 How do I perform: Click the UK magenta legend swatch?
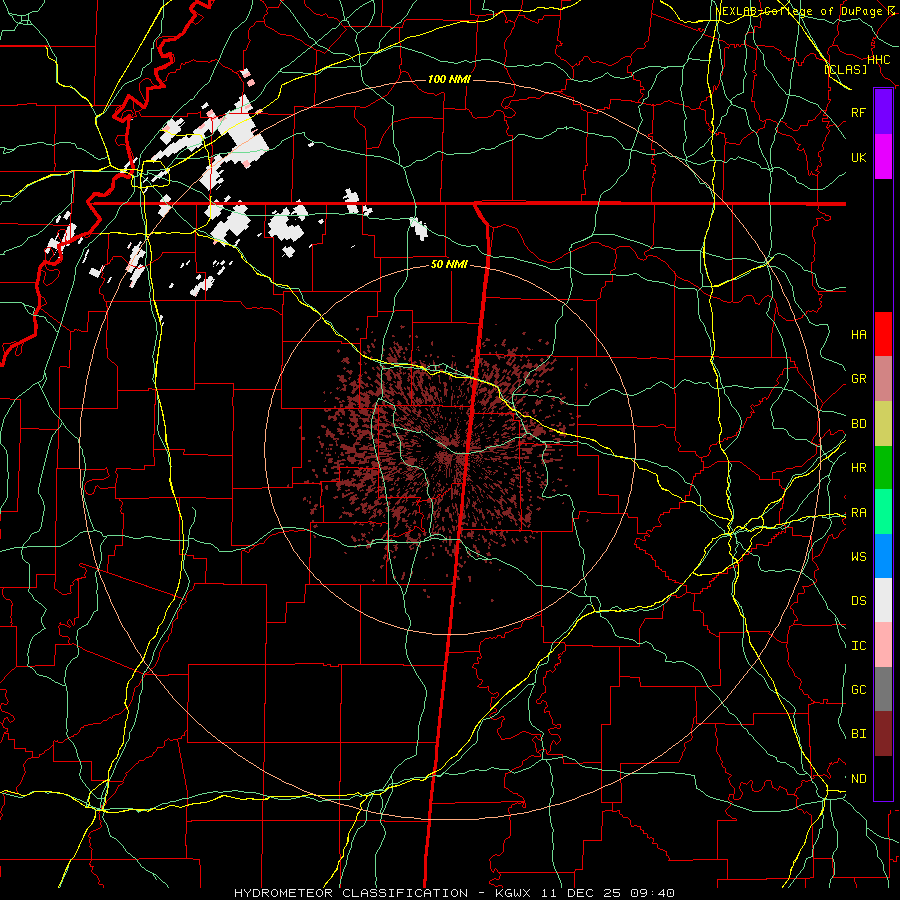pyautogui.click(x=883, y=157)
